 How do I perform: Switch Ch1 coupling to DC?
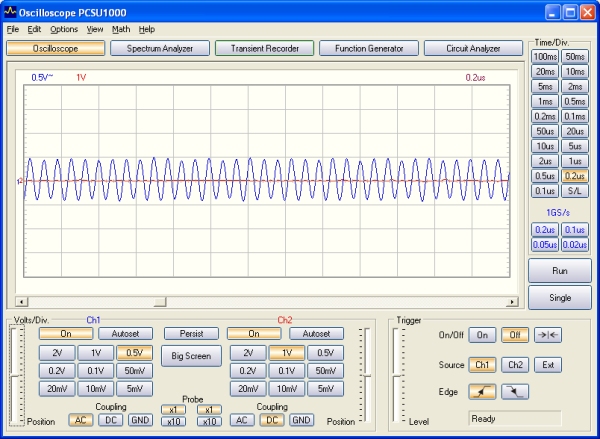point(113,420)
